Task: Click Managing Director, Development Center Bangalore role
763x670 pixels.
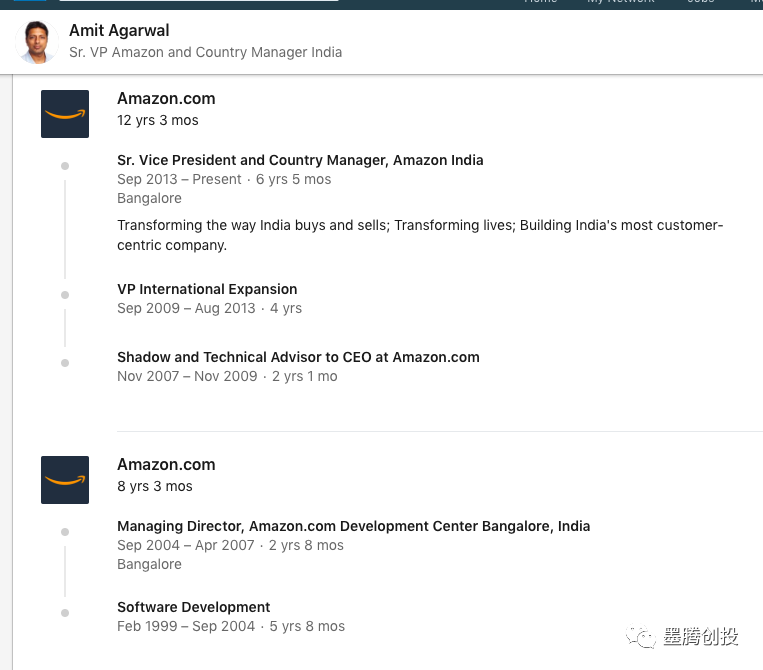Action: coord(353,526)
